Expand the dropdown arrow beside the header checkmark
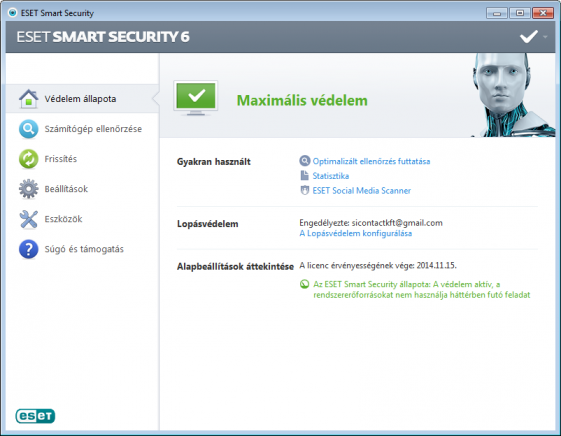The image size is (561, 436). [x=545, y=37]
